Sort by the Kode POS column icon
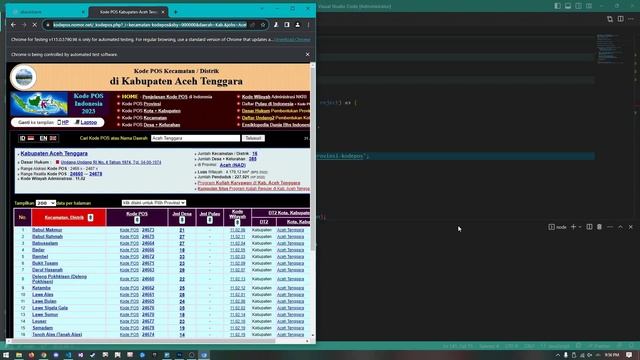640x360 pixels. (x=137, y=220)
